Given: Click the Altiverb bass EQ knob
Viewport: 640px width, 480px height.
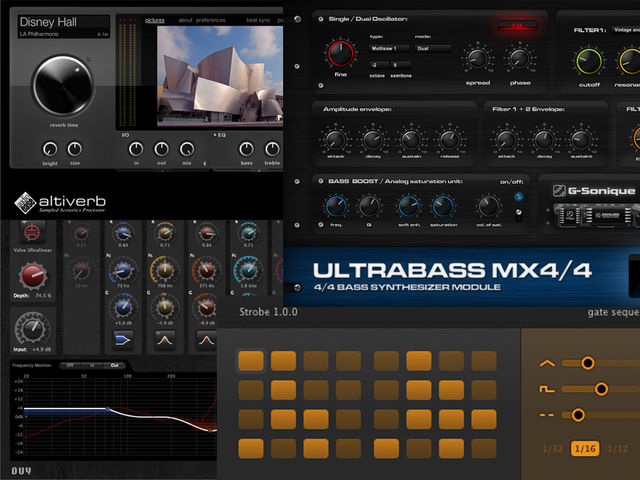Looking at the screenshot, I should point(246,149).
